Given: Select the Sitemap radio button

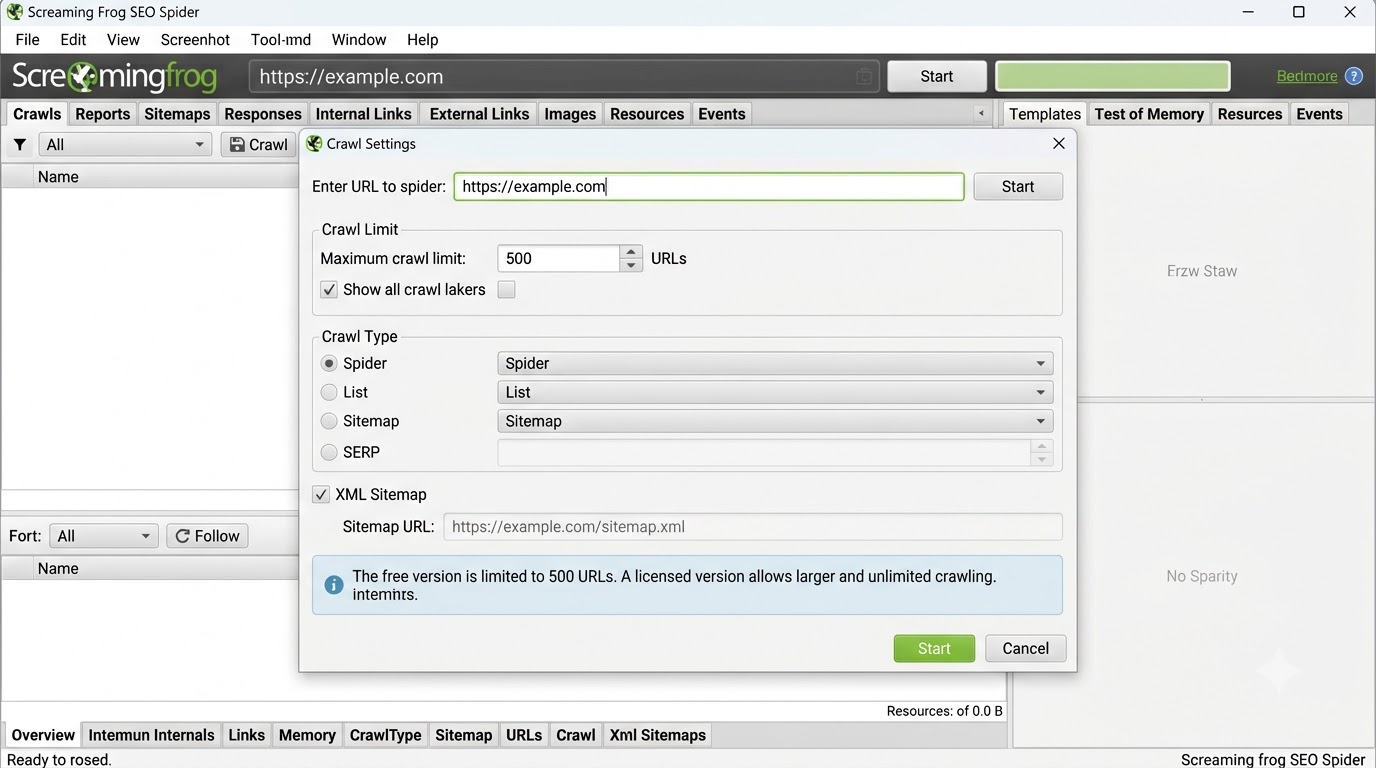Looking at the screenshot, I should [x=329, y=422].
